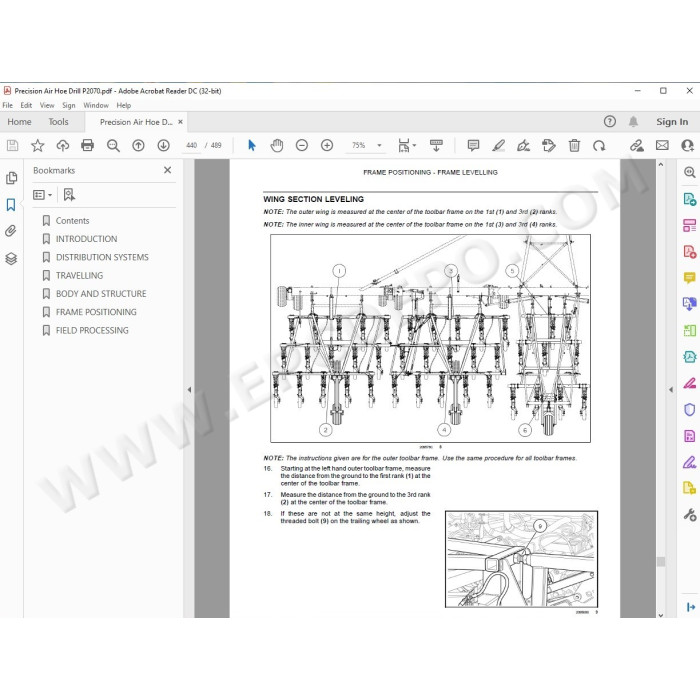Switch to the Home tab
Viewport: 700px width, 700px height.
(x=19, y=122)
